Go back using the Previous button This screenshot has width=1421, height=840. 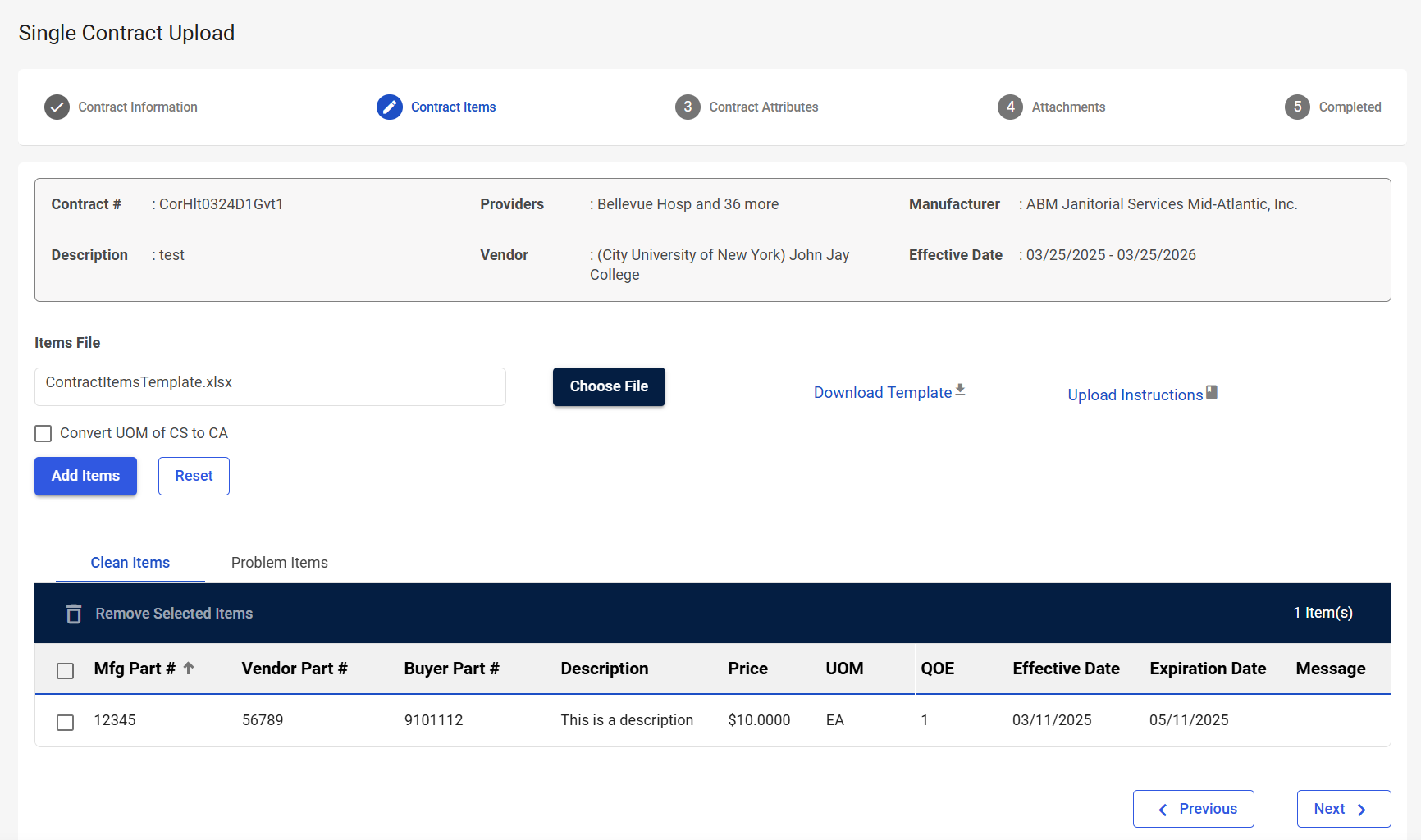(1193, 809)
